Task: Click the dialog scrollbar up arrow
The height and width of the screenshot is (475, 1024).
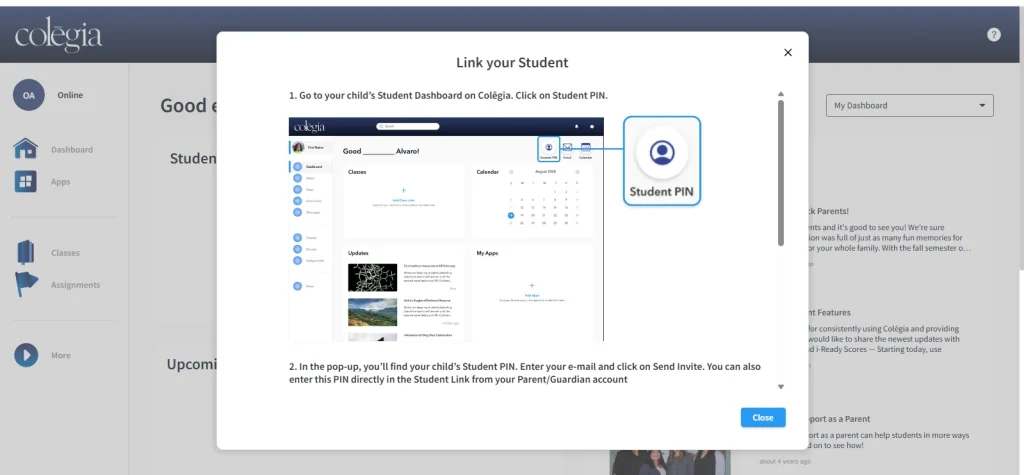Action: click(780, 94)
